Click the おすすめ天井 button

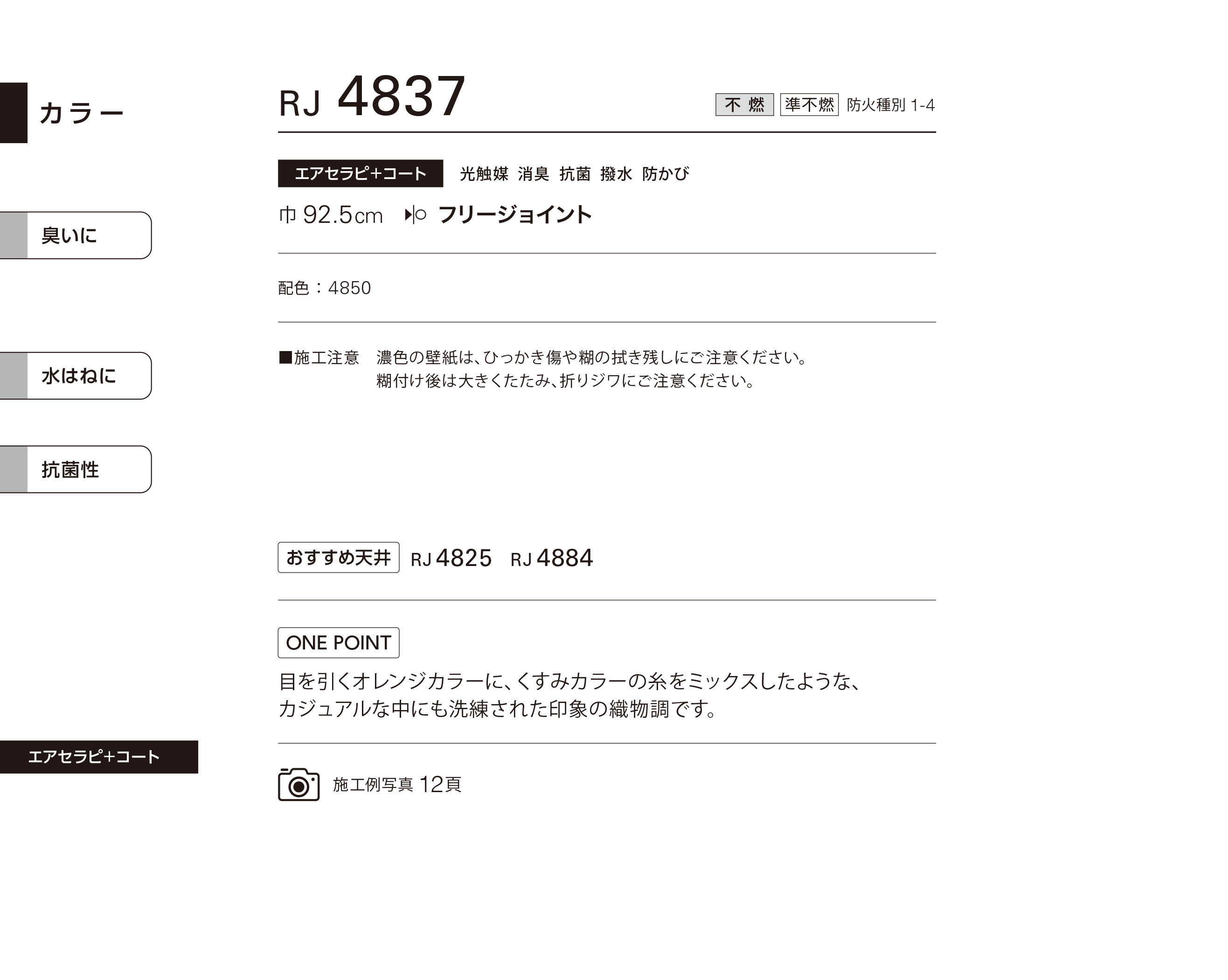[x=338, y=558]
